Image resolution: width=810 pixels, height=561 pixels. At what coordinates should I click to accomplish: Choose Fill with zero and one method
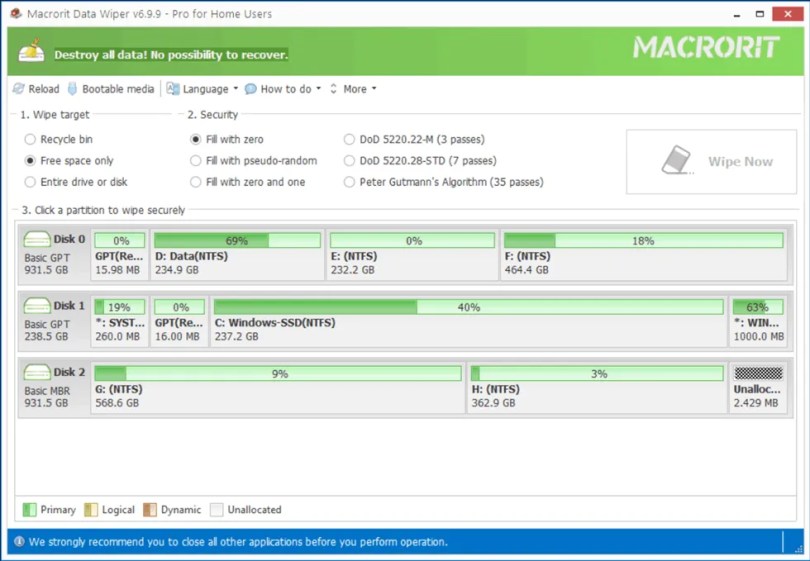pos(195,182)
